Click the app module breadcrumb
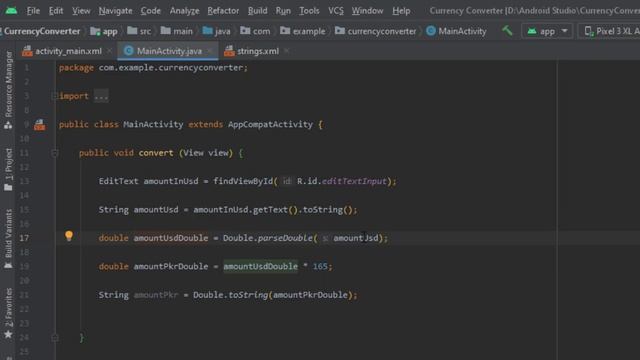640x360 pixels. click(104, 31)
